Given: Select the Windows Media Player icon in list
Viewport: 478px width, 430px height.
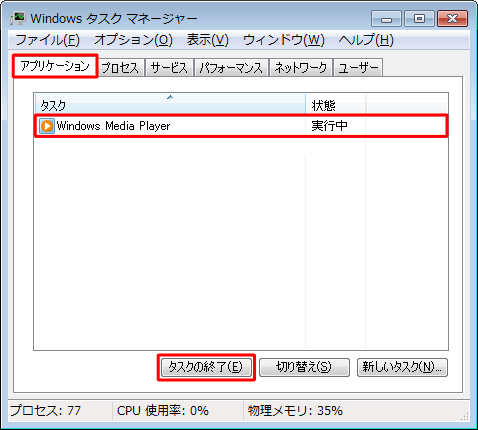Looking at the screenshot, I should coord(47,126).
